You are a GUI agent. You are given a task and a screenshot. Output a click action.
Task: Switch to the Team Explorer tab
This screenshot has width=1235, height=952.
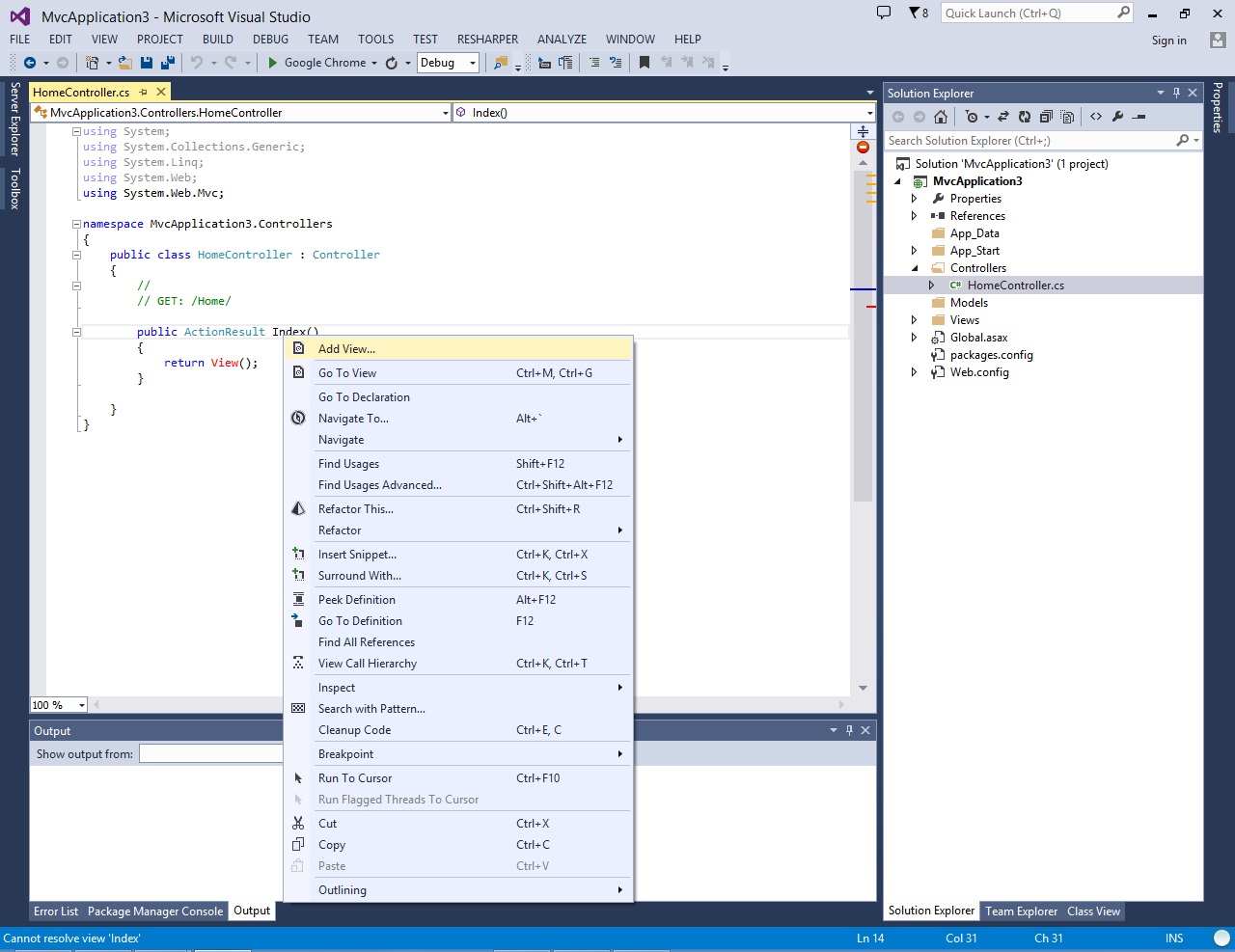coord(1021,911)
